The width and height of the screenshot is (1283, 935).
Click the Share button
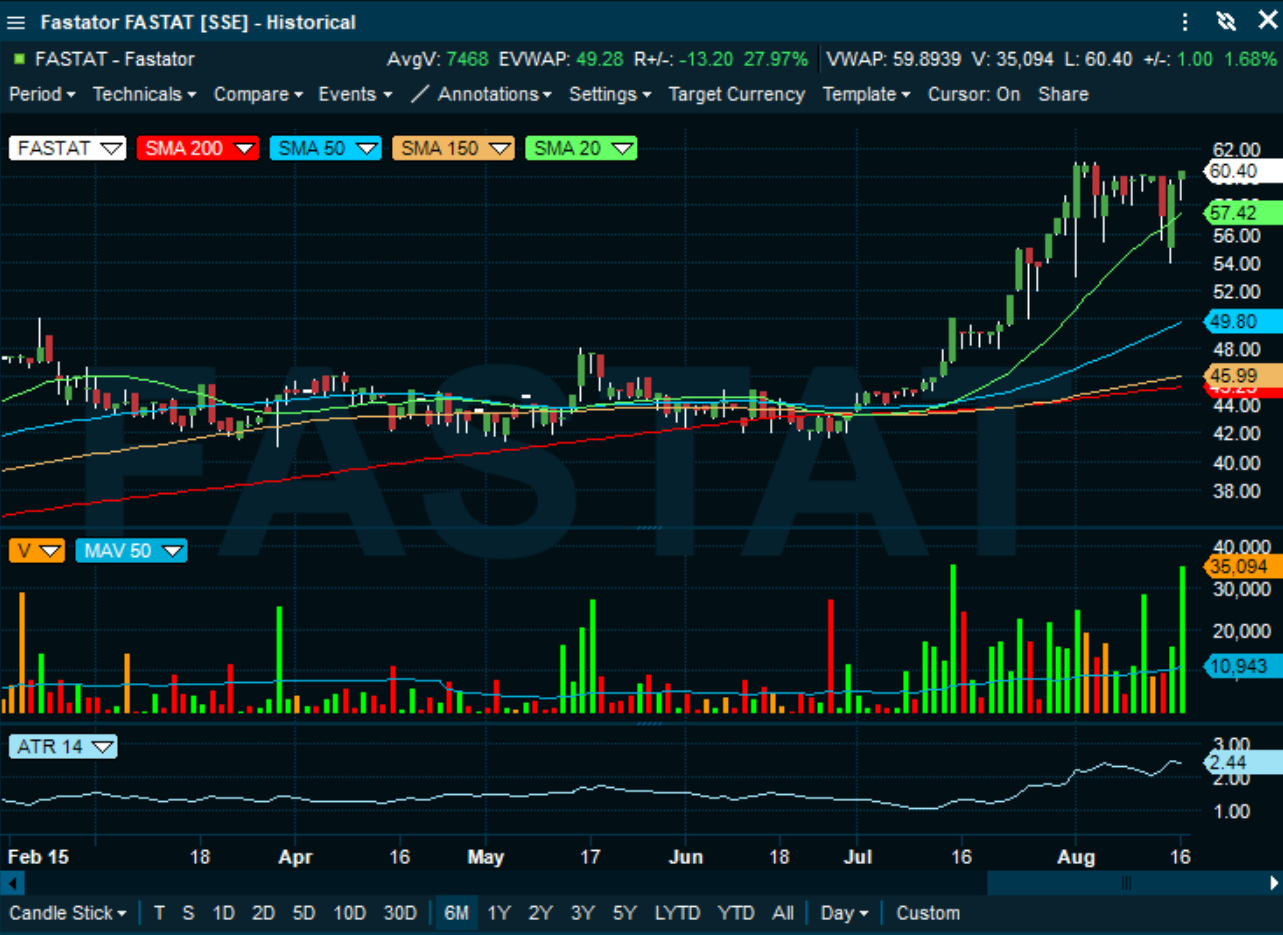(1063, 94)
